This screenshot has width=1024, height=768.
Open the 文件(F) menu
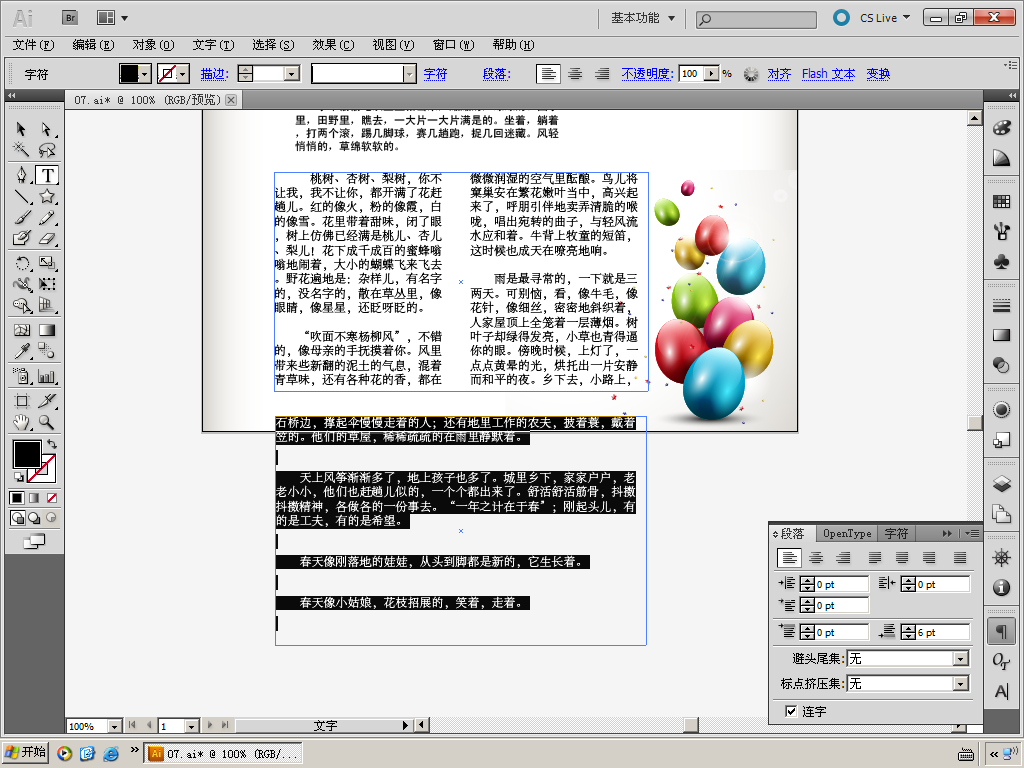[x=33, y=45]
